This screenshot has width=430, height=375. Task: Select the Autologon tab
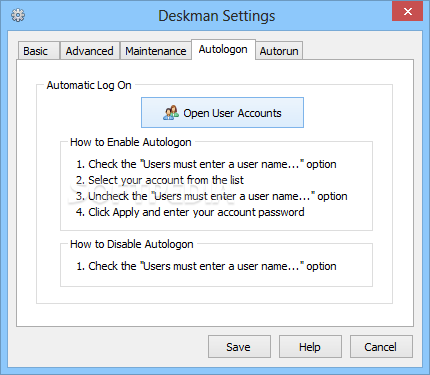point(223,49)
